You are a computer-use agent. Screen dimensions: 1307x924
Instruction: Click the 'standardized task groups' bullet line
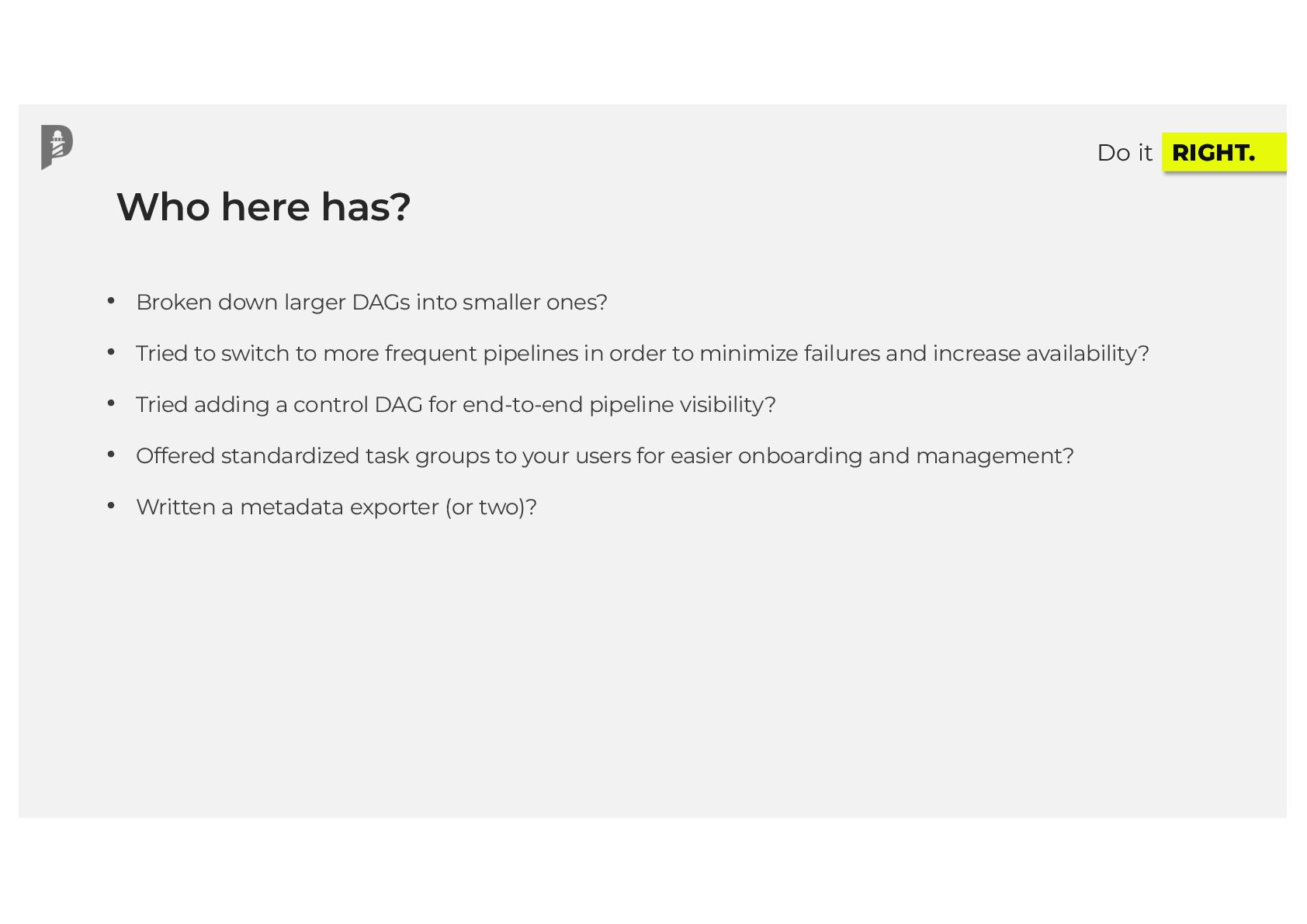pyautogui.click(x=605, y=456)
